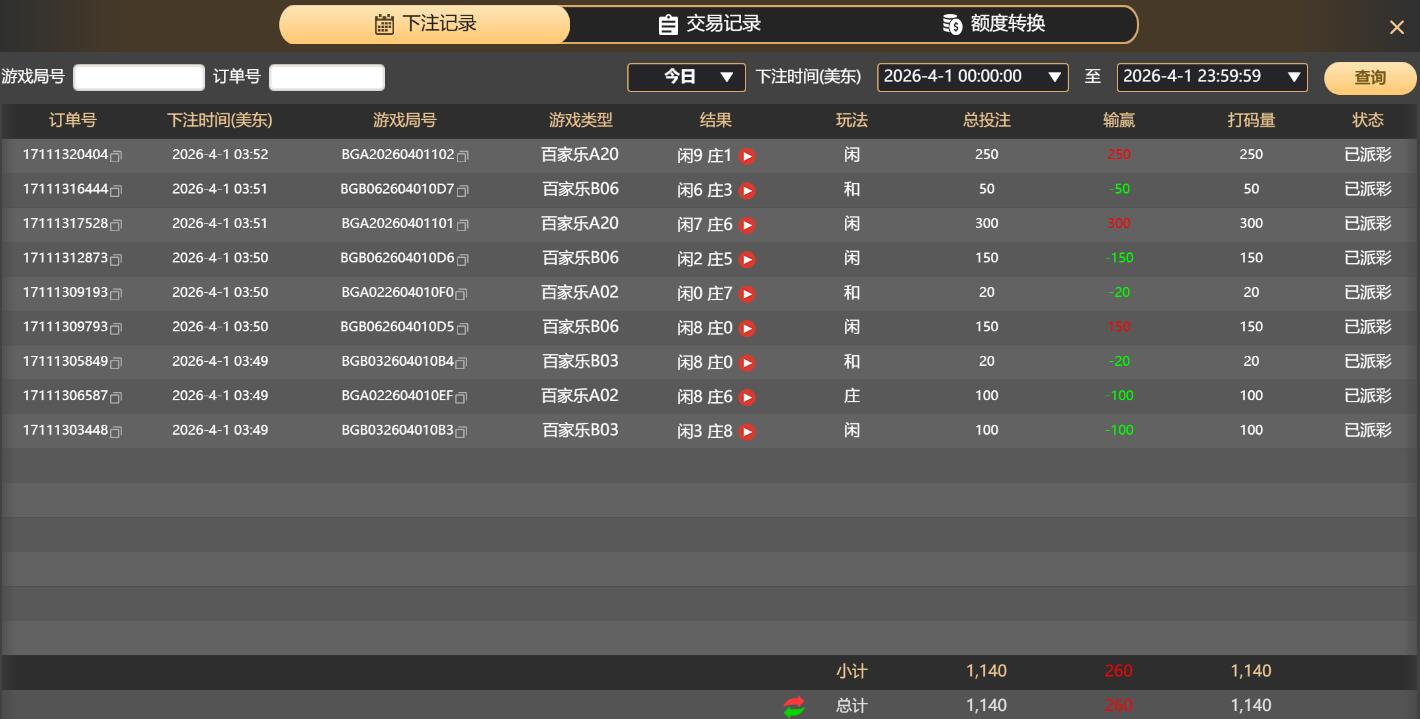Focus the 订单号 input field
1420x719 pixels.
[326, 77]
